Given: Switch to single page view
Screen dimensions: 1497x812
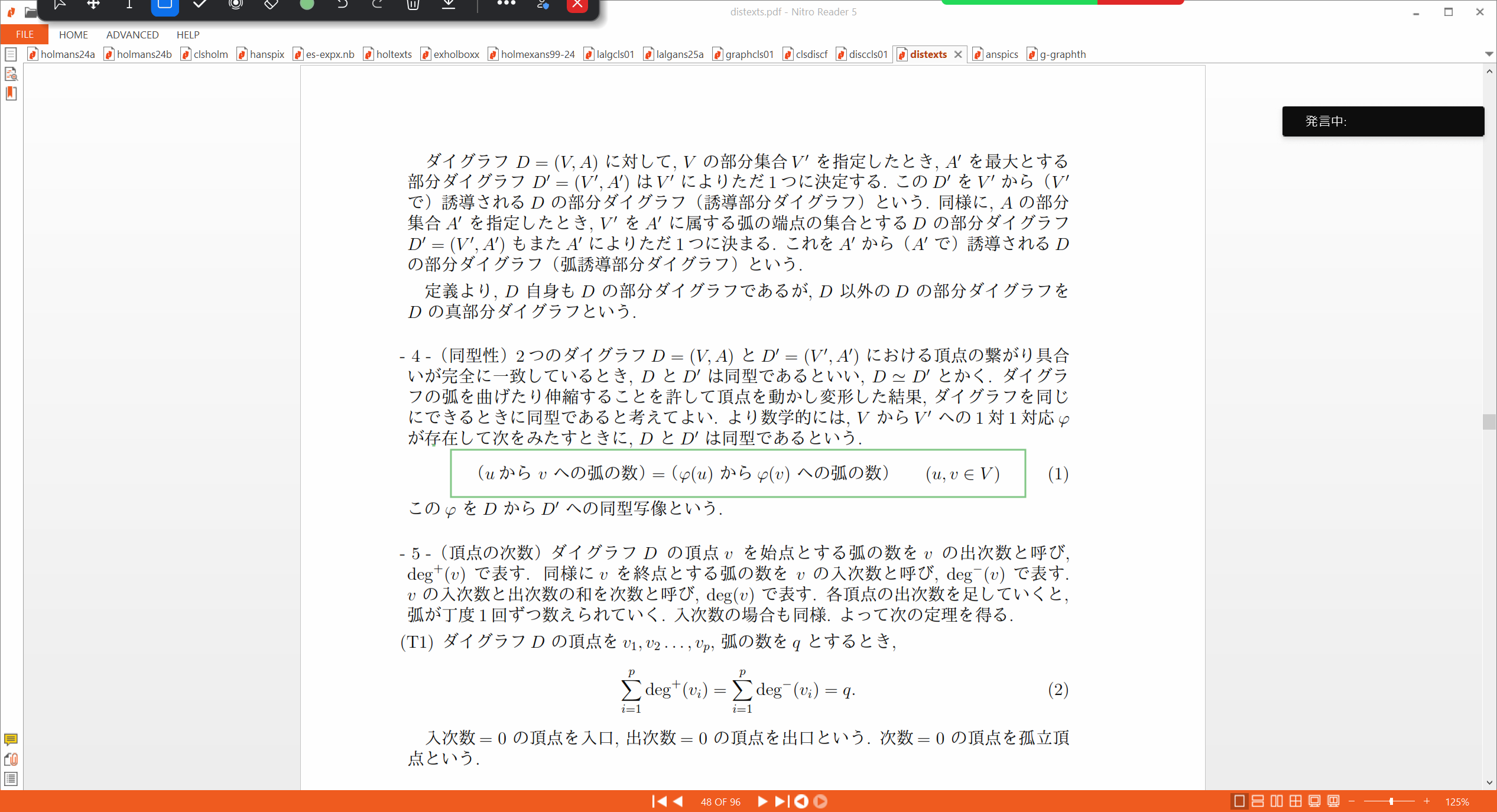Looking at the screenshot, I should click(x=1239, y=801).
